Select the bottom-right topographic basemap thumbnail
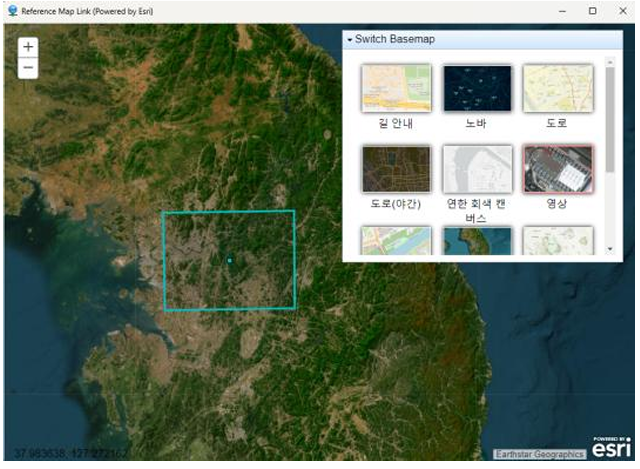The height and width of the screenshot is (469, 640). click(x=558, y=241)
